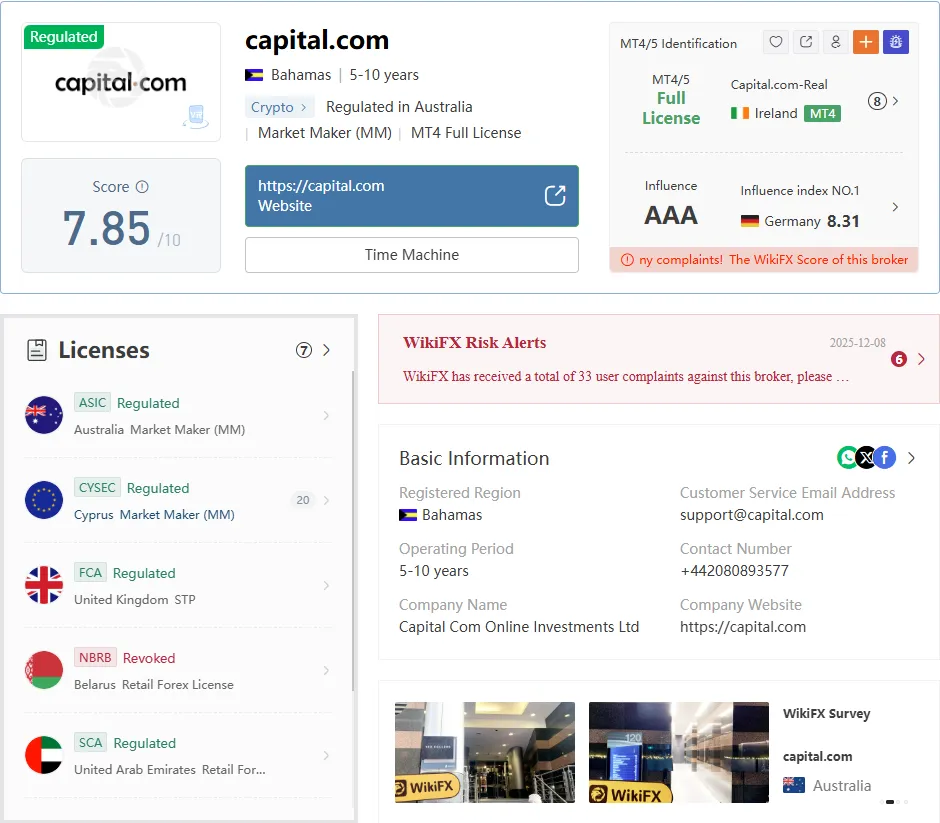Click the first WikiFX survey photo

point(484,752)
